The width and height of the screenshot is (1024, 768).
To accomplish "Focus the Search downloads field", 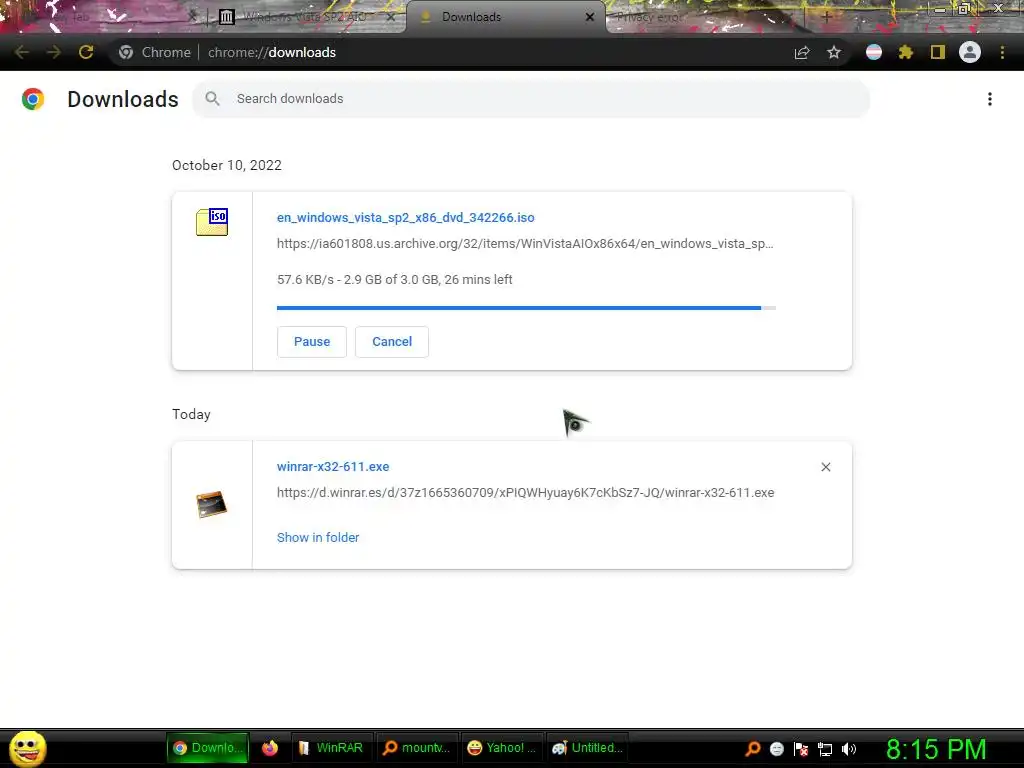I will pos(531,99).
